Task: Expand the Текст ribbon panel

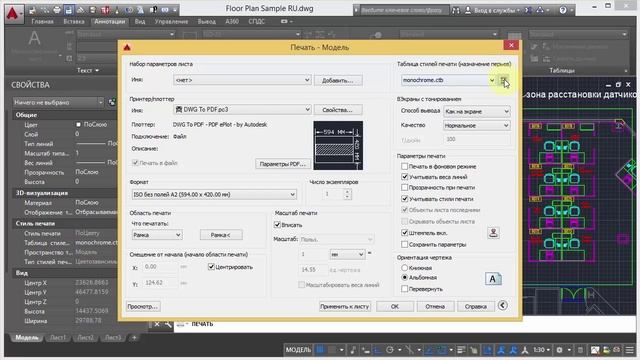Action: [88, 71]
